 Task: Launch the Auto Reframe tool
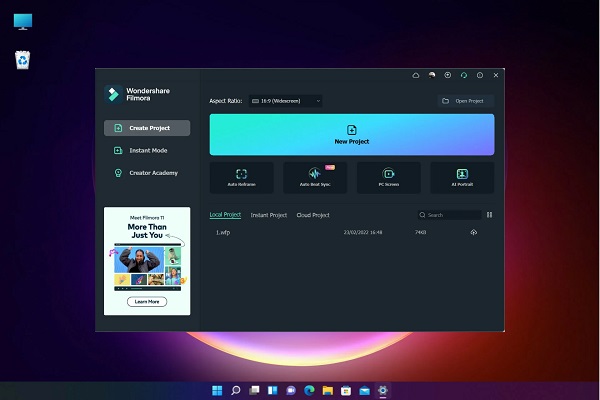tap(241, 178)
